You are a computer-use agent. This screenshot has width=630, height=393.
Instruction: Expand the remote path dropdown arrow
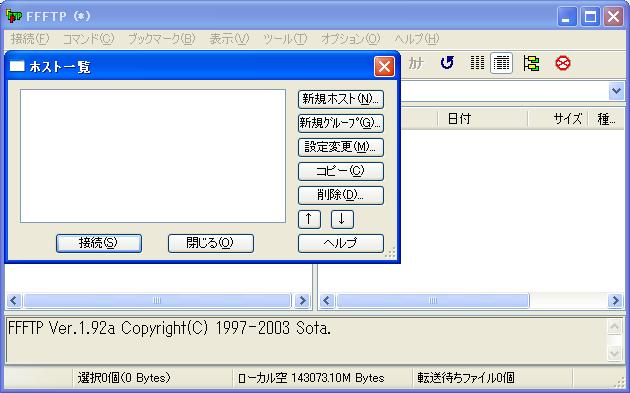(616, 91)
